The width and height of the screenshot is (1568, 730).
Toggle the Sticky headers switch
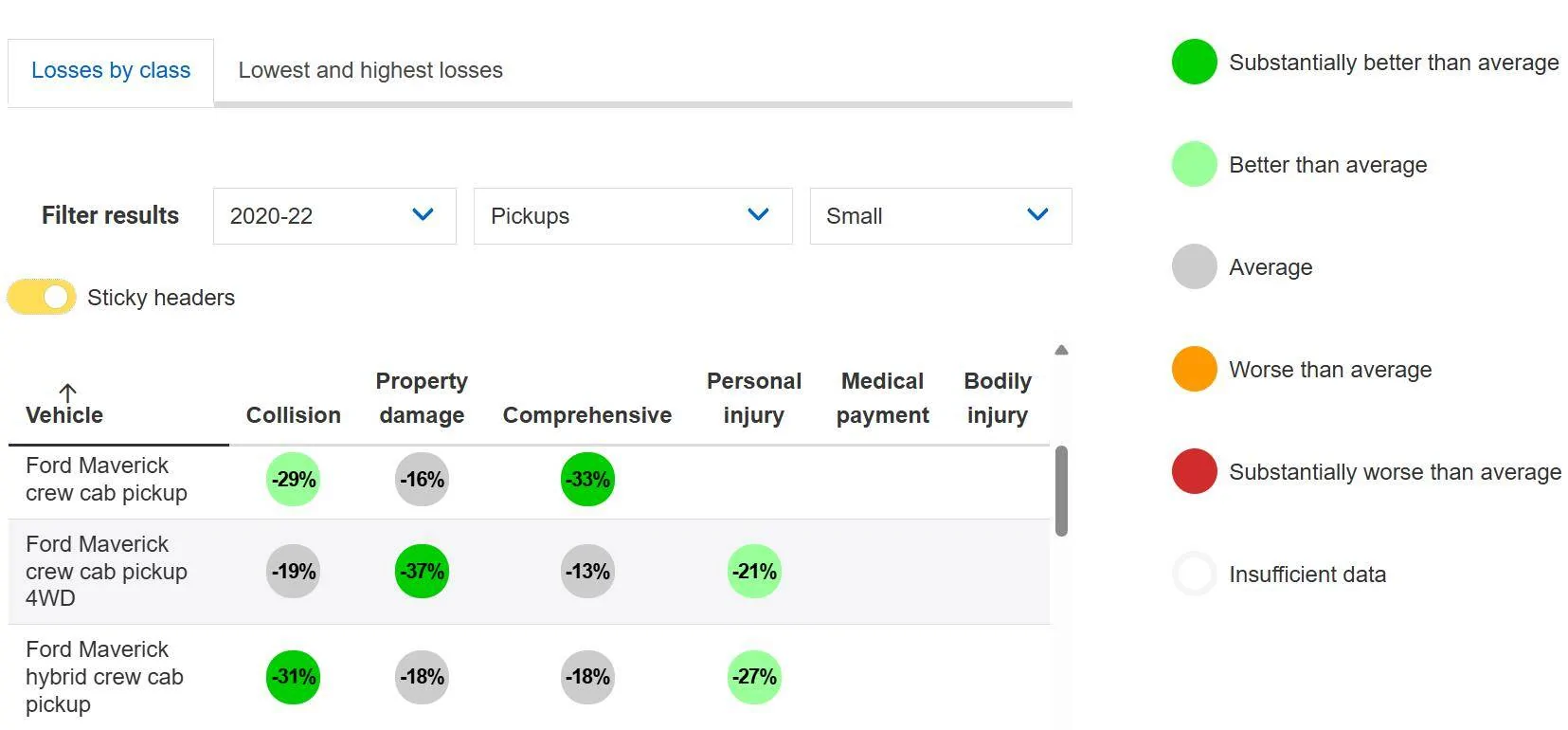coord(42,298)
